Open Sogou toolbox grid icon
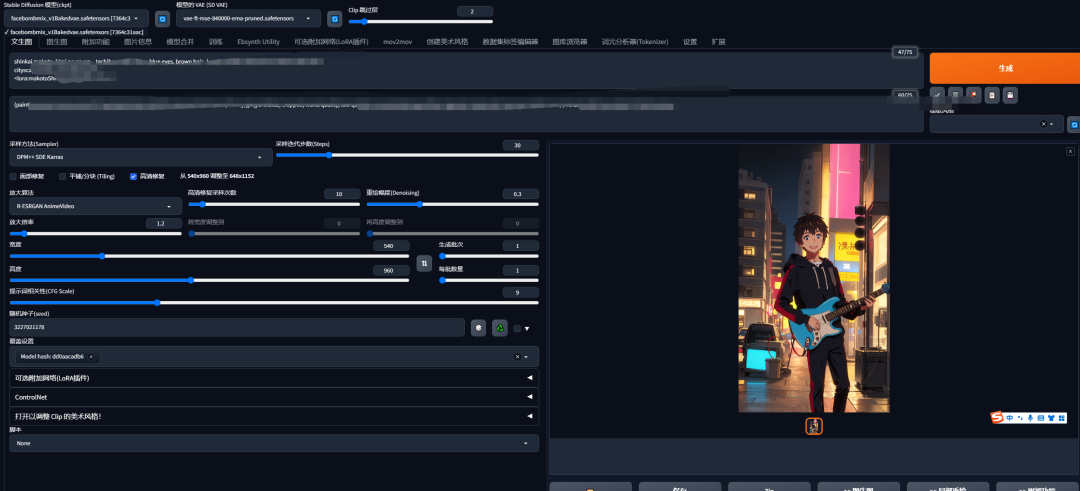The width and height of the screenshot is (1080, 491). (x=1062, y=417)
